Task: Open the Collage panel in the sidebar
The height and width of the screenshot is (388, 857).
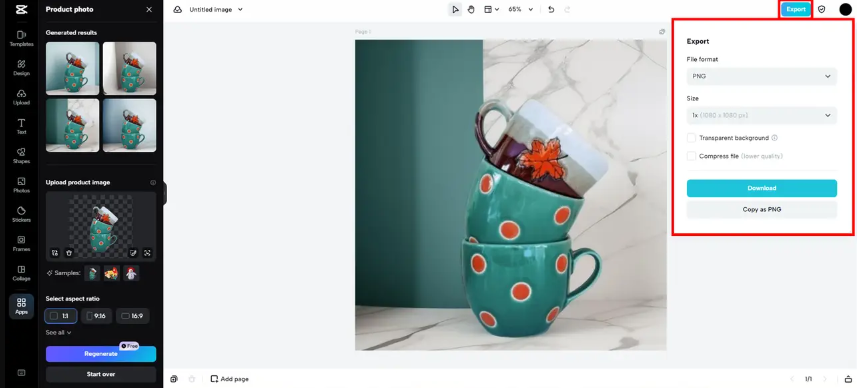Action: (21, 273)
